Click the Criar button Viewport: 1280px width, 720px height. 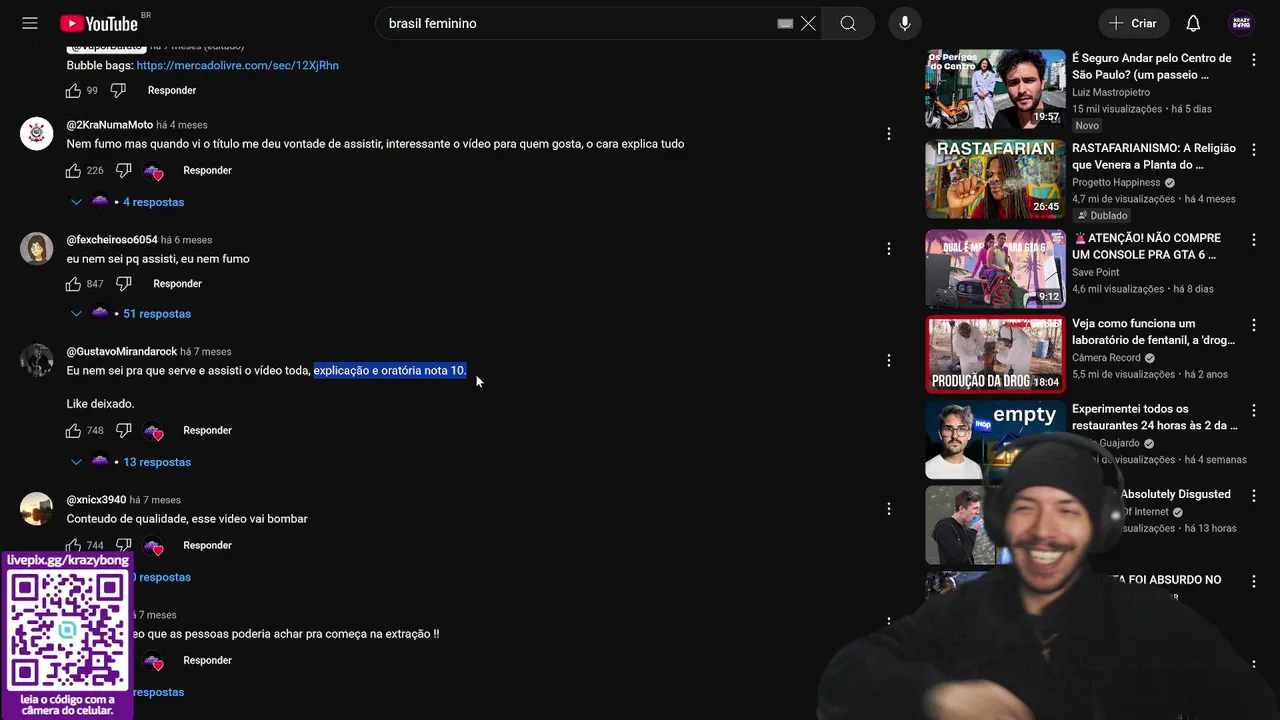1134,23
